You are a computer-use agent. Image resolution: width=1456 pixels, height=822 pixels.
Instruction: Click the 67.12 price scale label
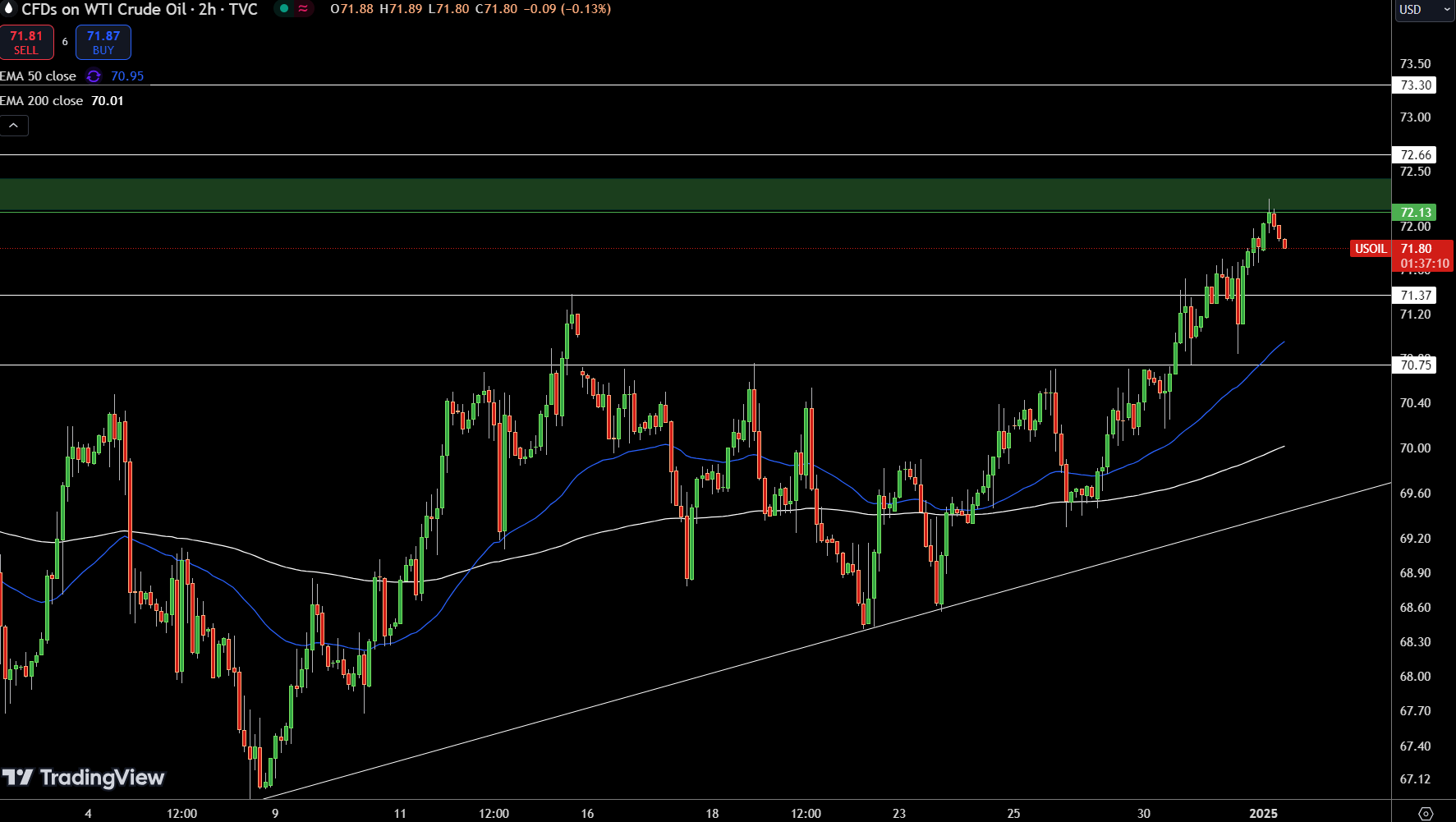(1415, 779)
